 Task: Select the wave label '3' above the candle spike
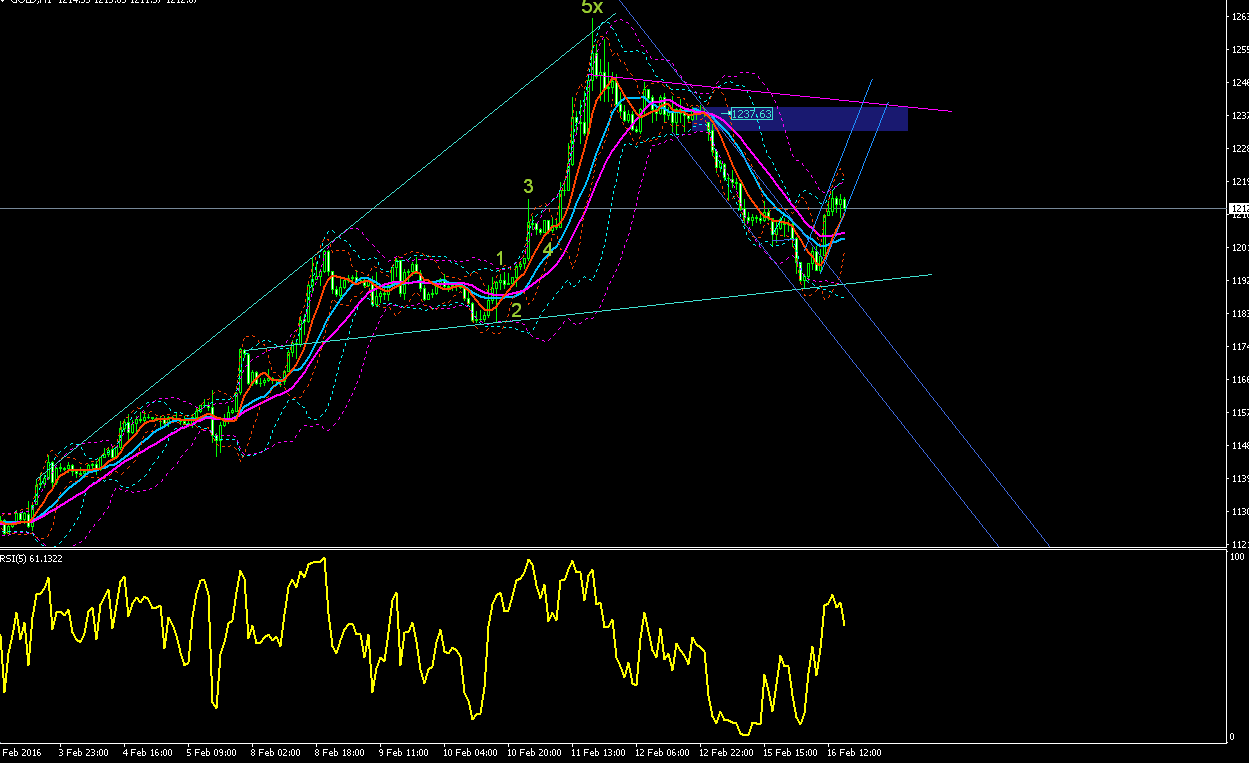528,186
